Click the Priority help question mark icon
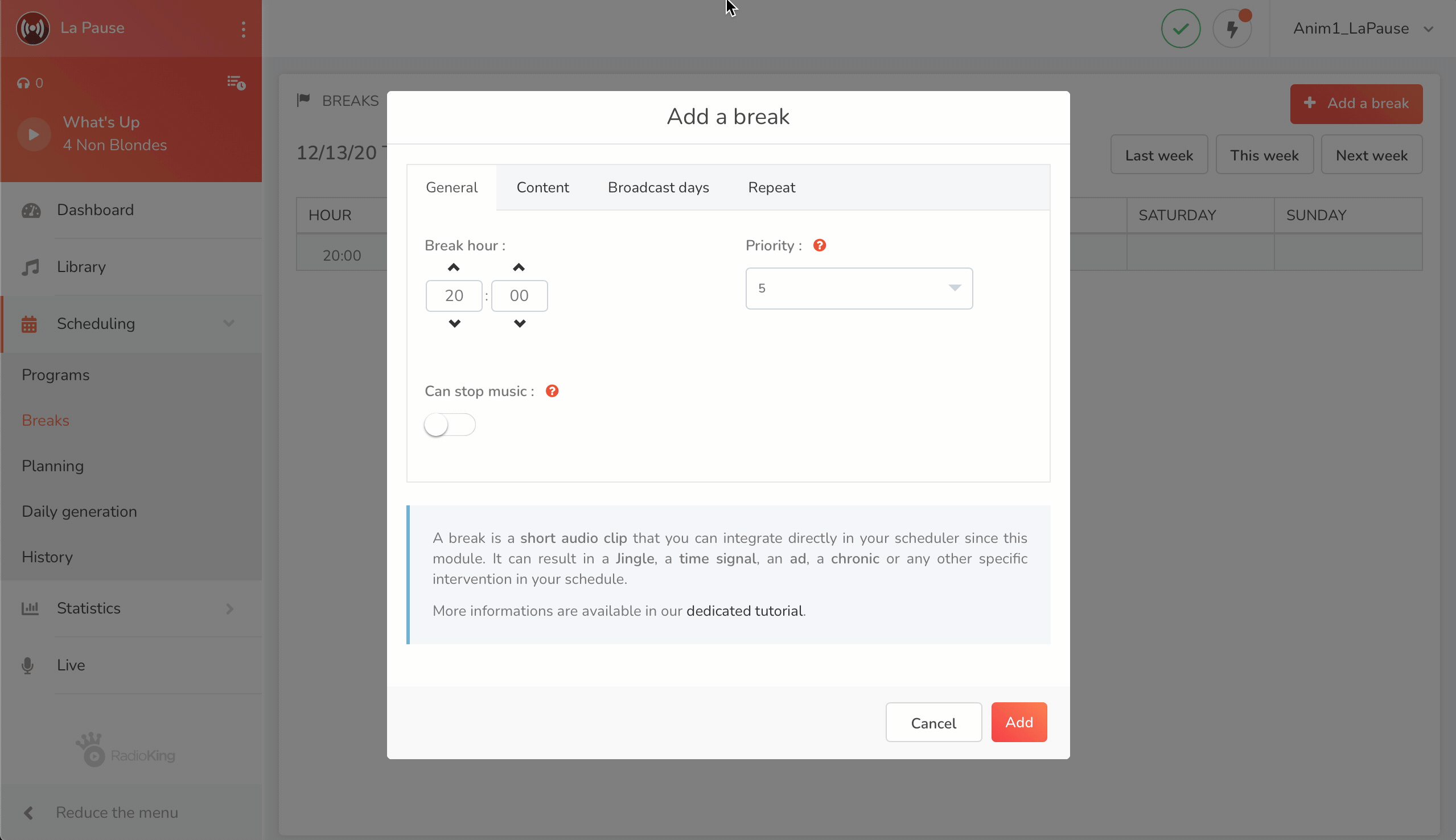 pyautogui.click(x=819, y=246)
